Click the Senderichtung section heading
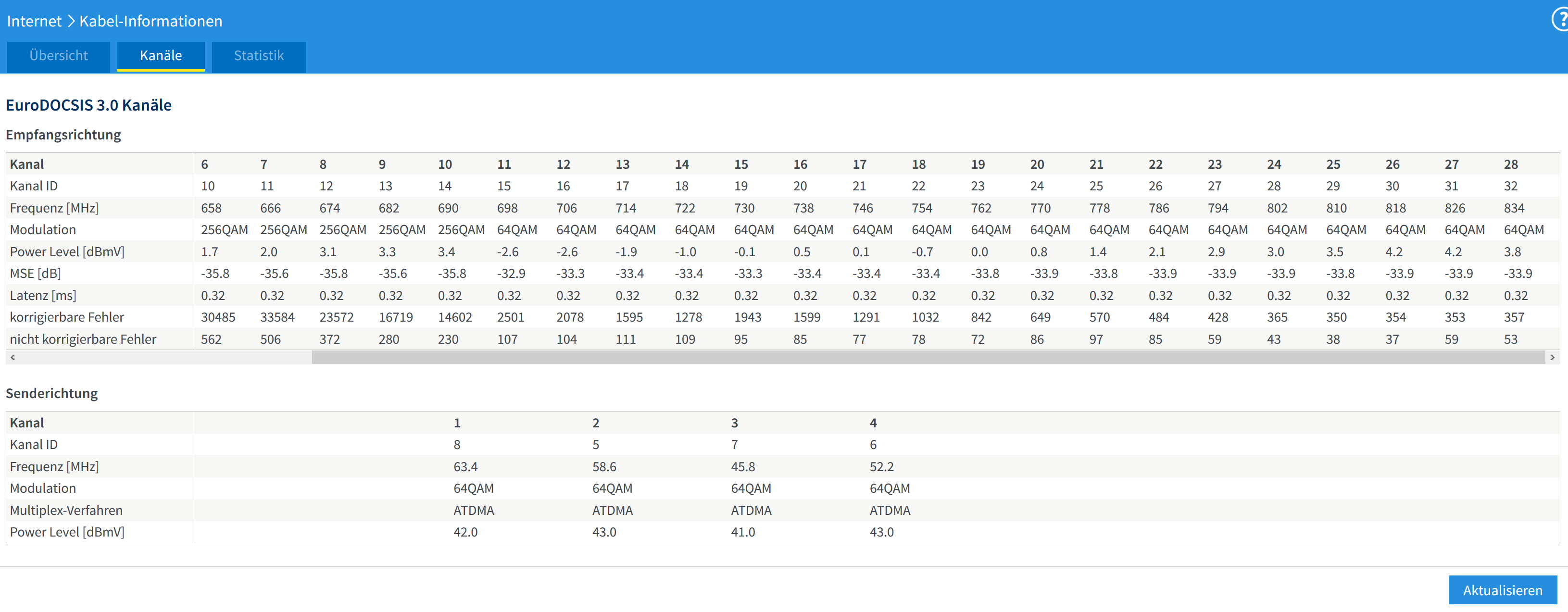This screenshot has width=1568, height=612. (52, 394)
